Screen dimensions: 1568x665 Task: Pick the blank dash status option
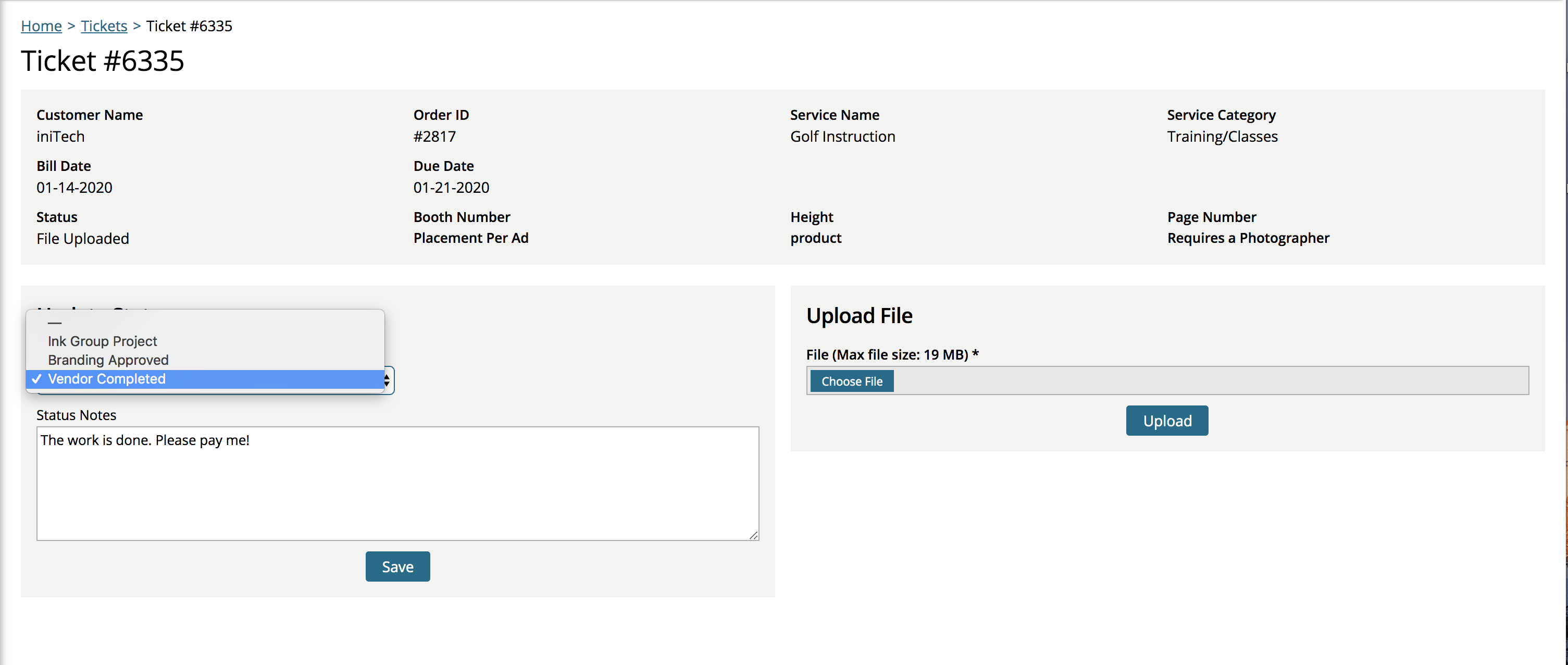55,323
